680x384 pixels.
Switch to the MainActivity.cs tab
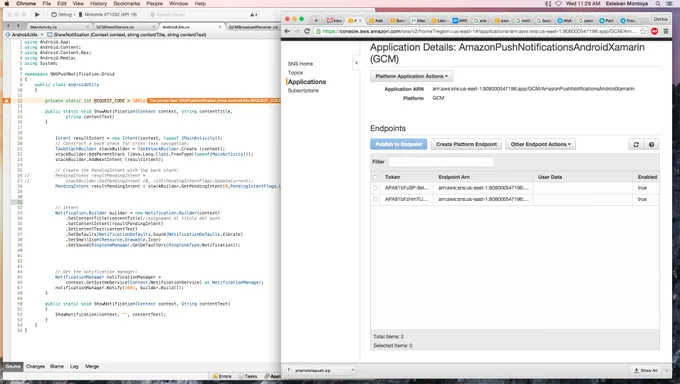(x=43, y=27)
